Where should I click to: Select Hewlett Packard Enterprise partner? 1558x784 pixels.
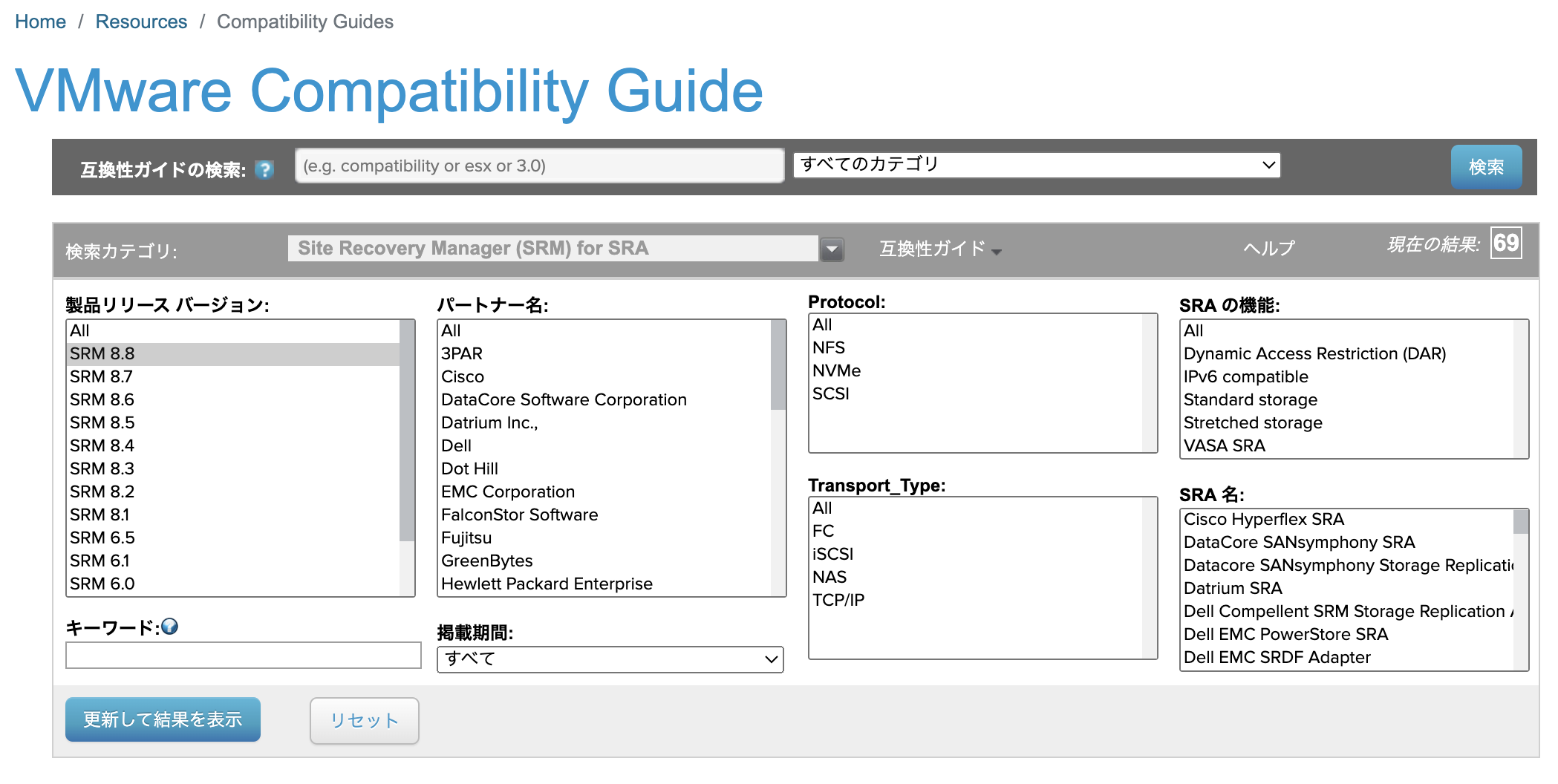(x=604, y=584)
